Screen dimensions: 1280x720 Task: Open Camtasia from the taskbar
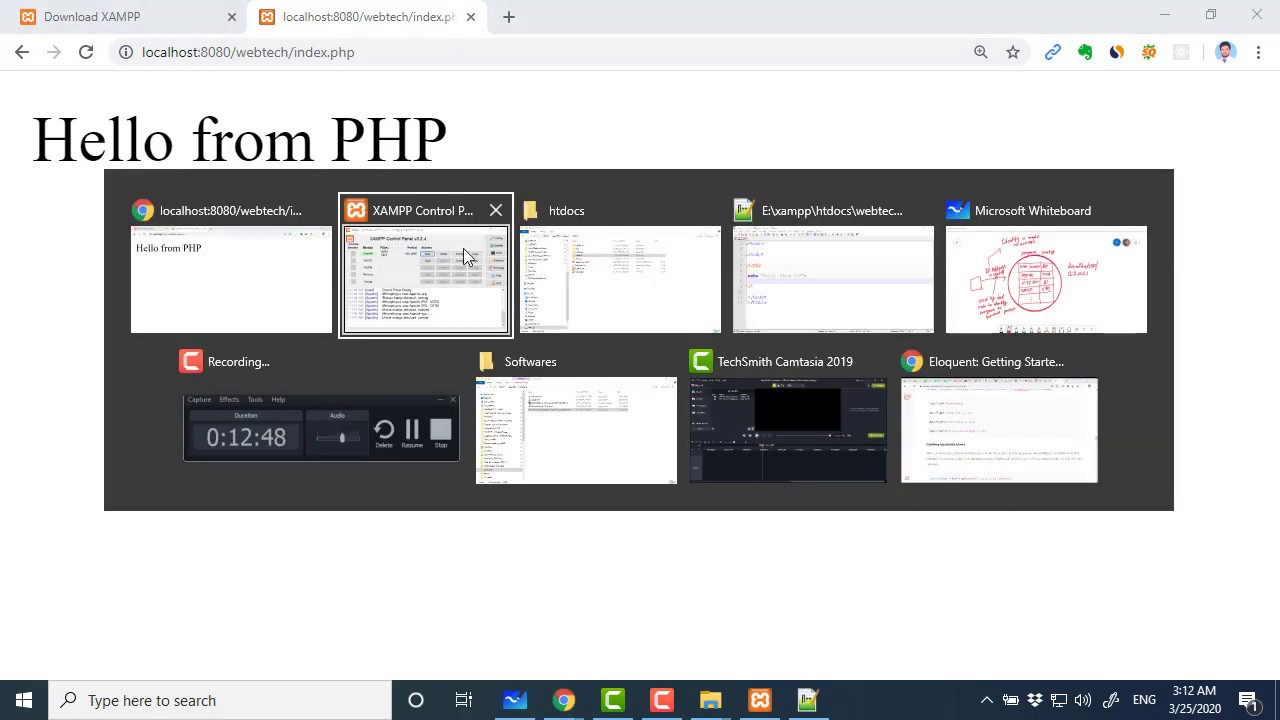613,700
